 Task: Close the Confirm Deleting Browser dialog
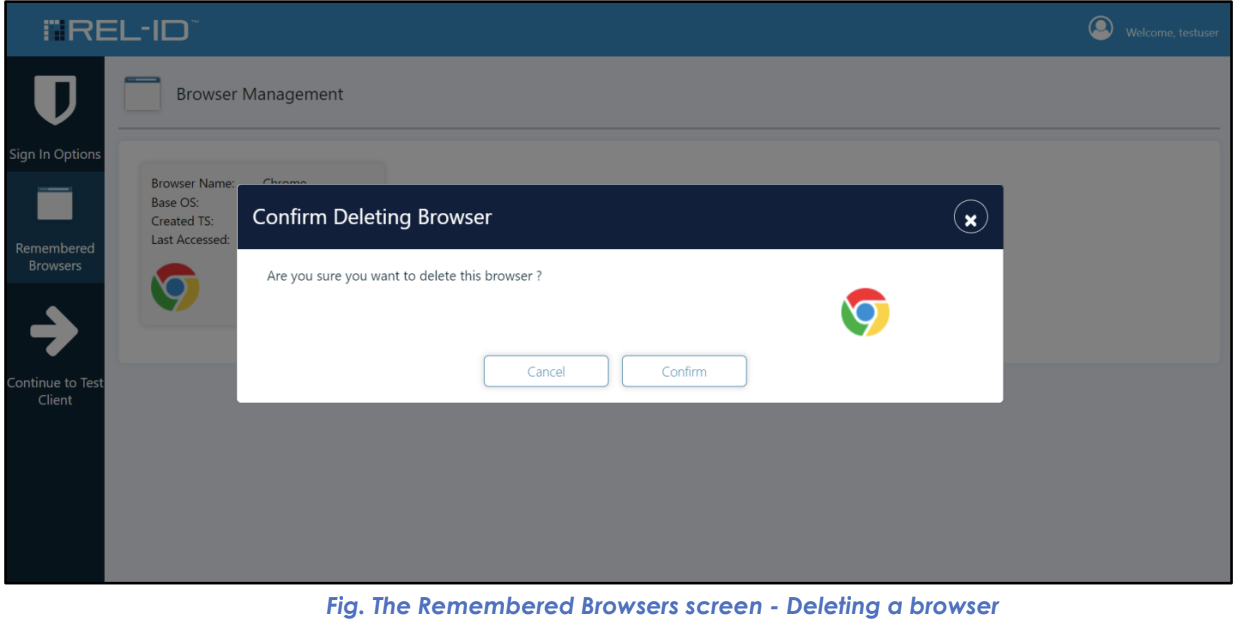(x=970, y=217)
